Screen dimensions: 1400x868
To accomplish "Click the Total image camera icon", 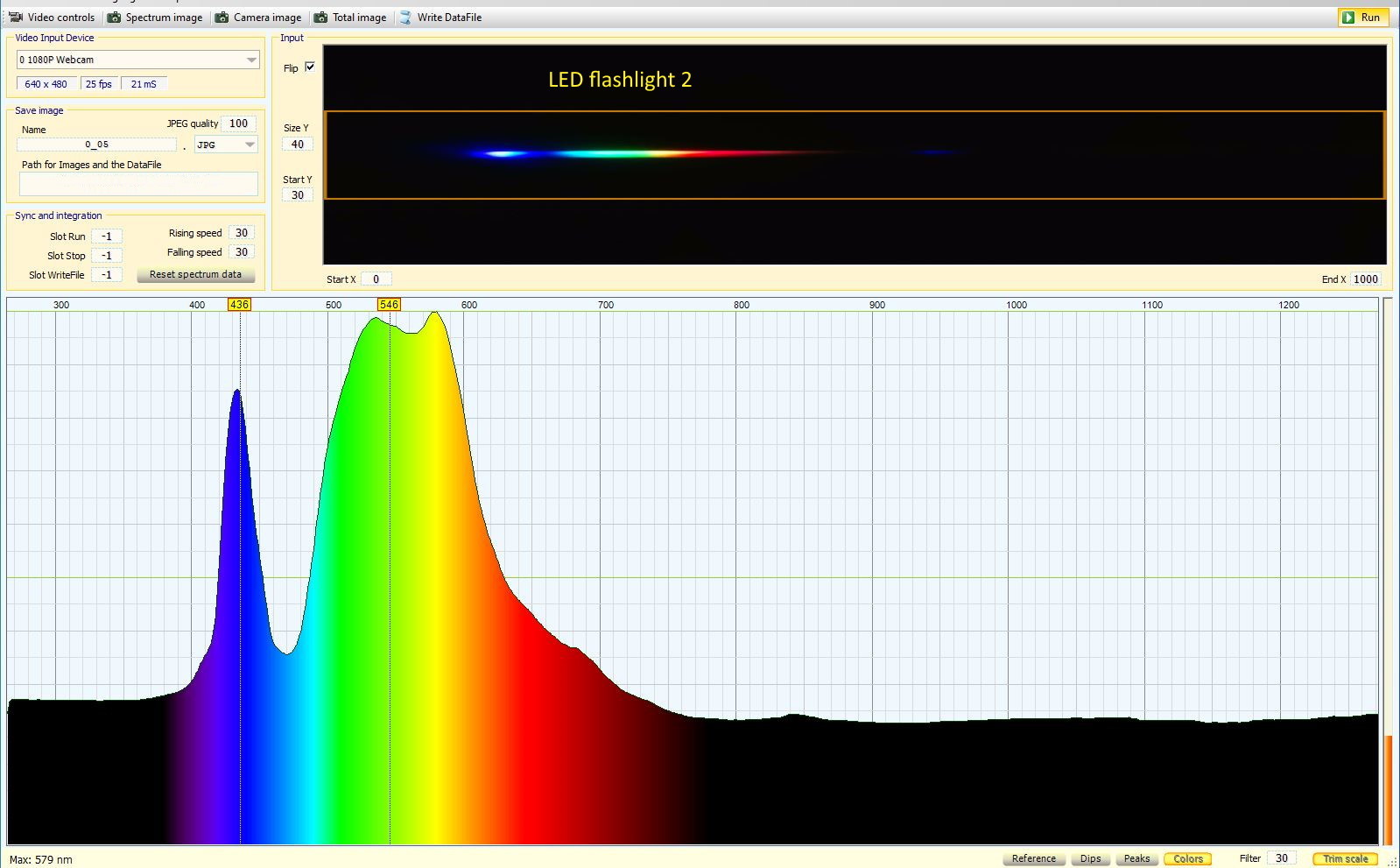I will click(321, 18).
